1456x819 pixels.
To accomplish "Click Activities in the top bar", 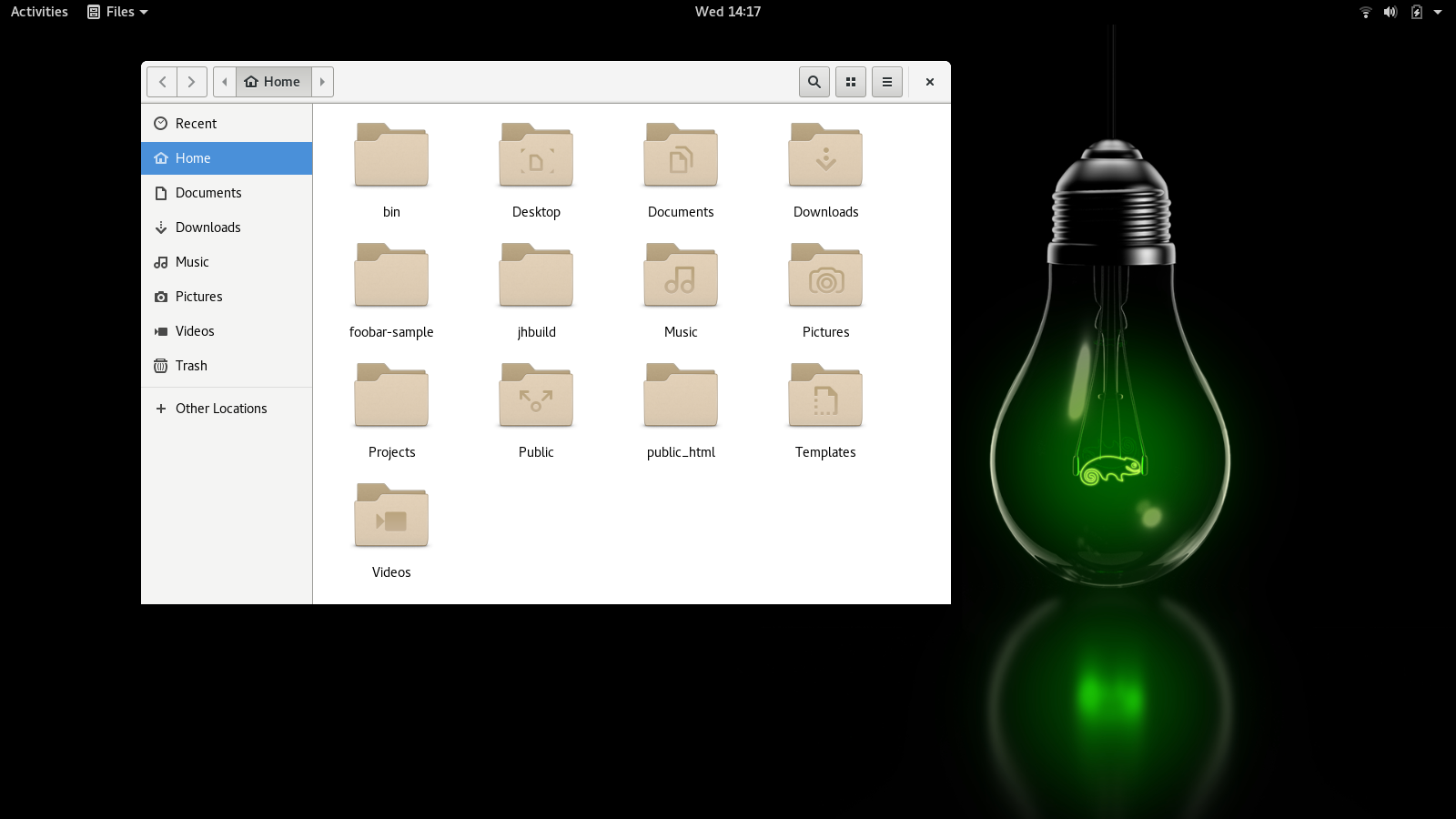I will coord(39,12).
